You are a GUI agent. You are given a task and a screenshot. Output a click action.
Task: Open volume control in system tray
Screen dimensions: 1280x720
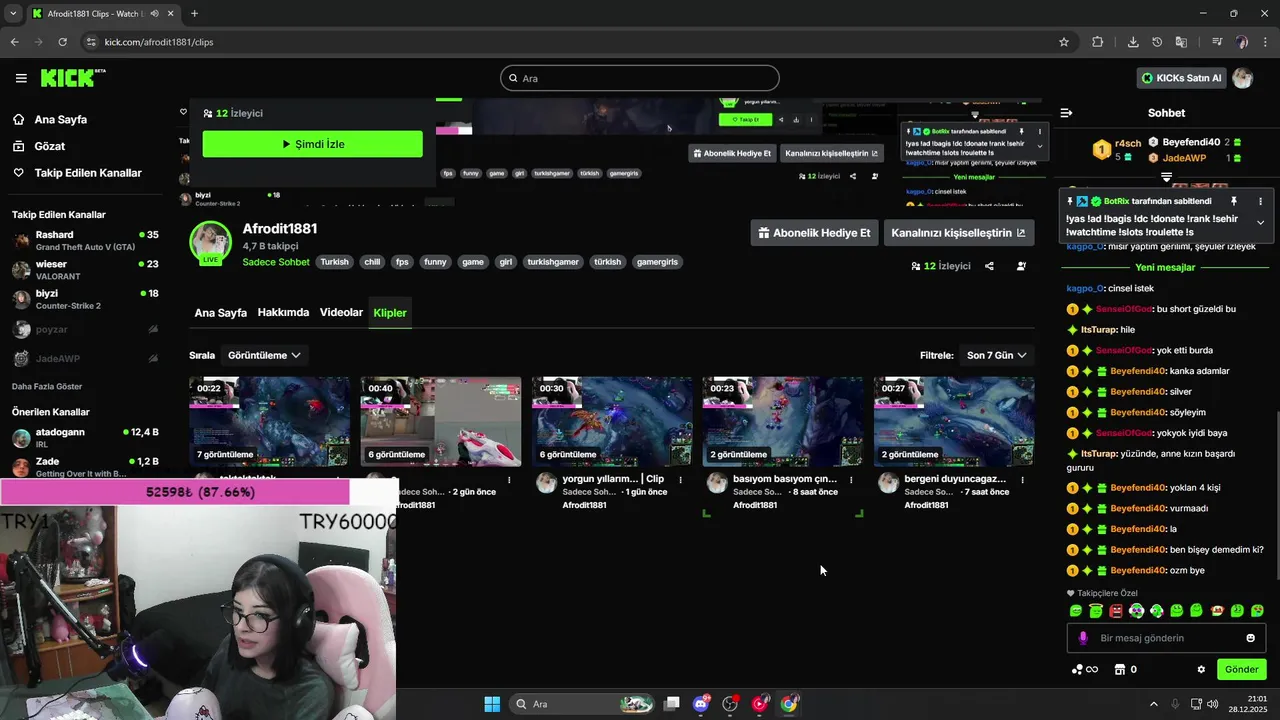[1212, 704]
